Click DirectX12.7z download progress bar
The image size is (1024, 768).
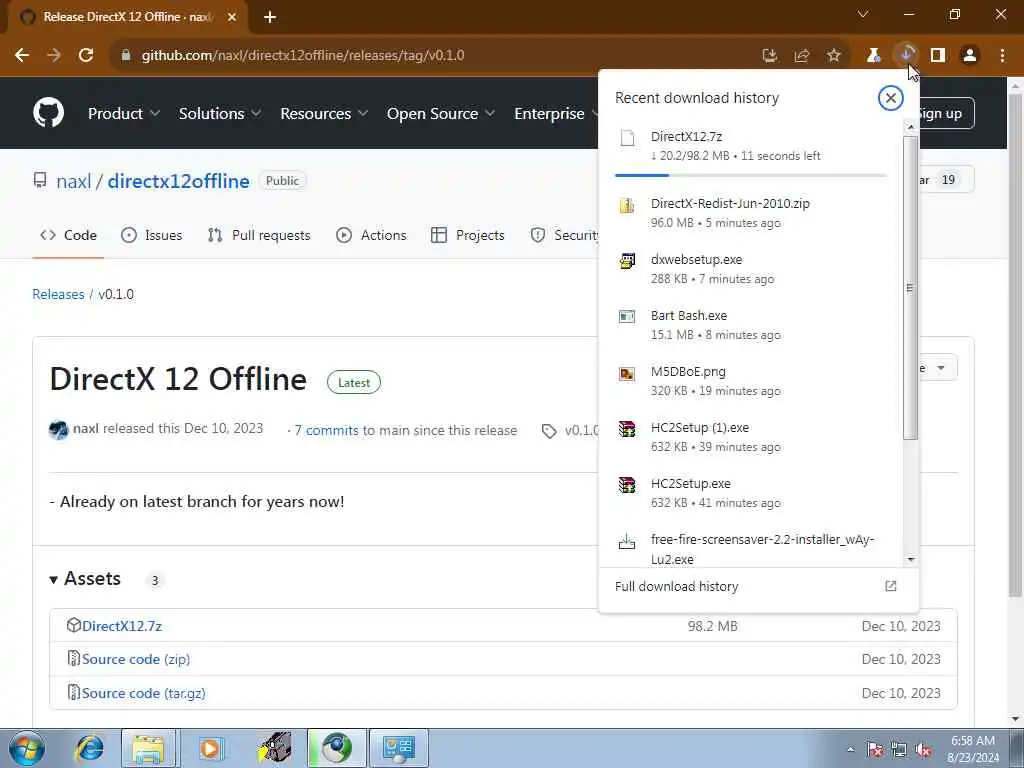click(750, 175)
